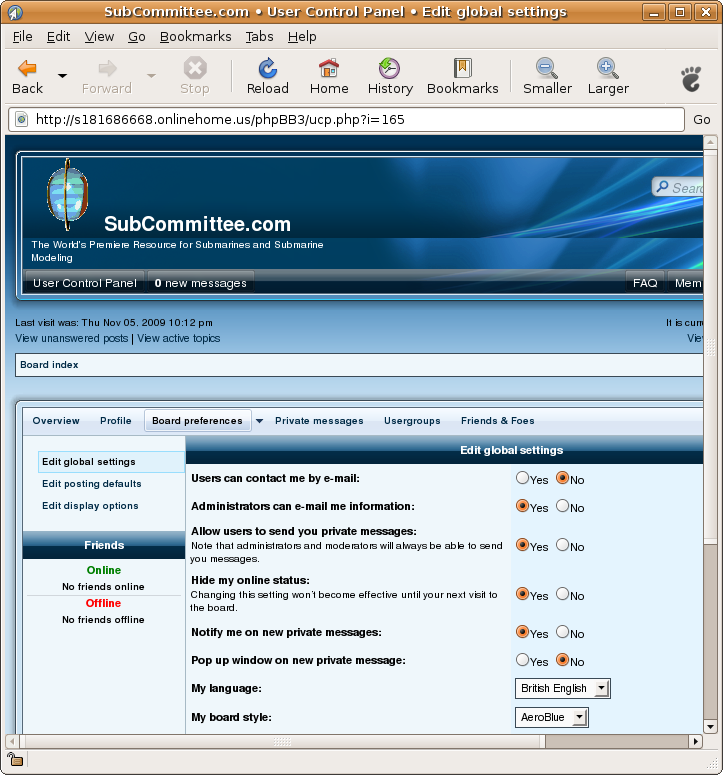Switch to the Friends & Foes tab
Viewport: 723px width, 775px height.
click(498, 421)
